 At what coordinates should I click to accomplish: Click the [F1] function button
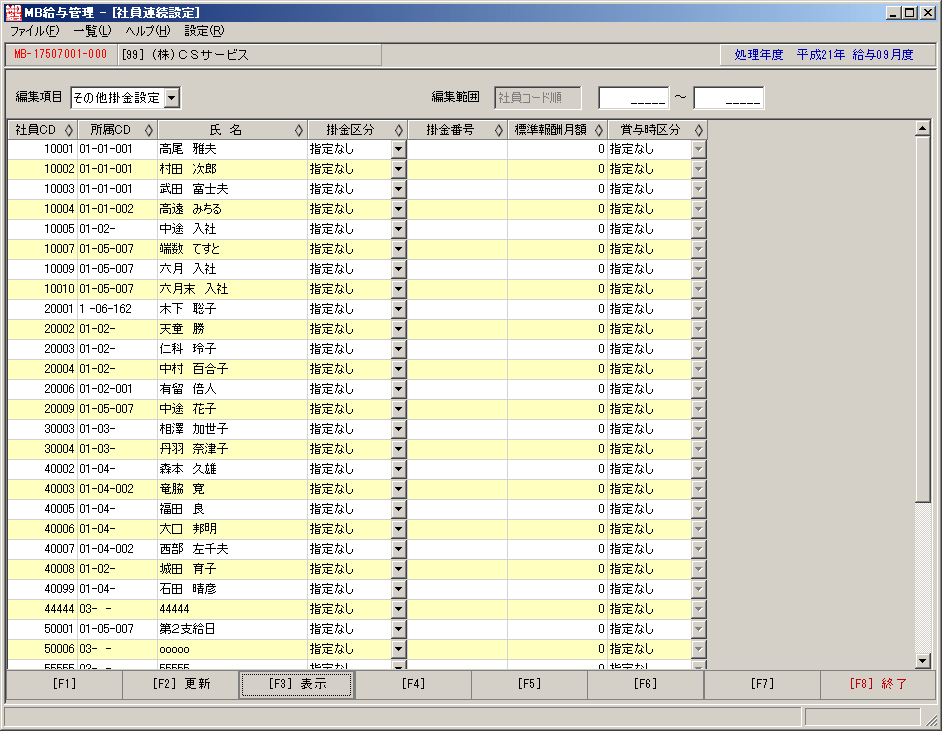(64, 684)
